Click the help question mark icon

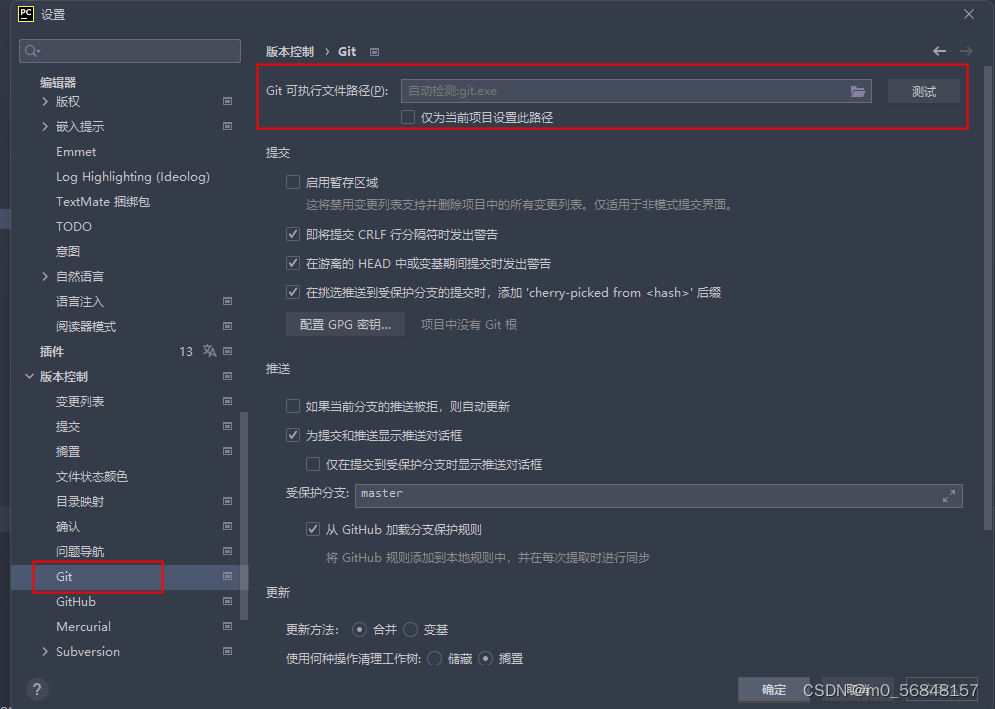(37, 689)
